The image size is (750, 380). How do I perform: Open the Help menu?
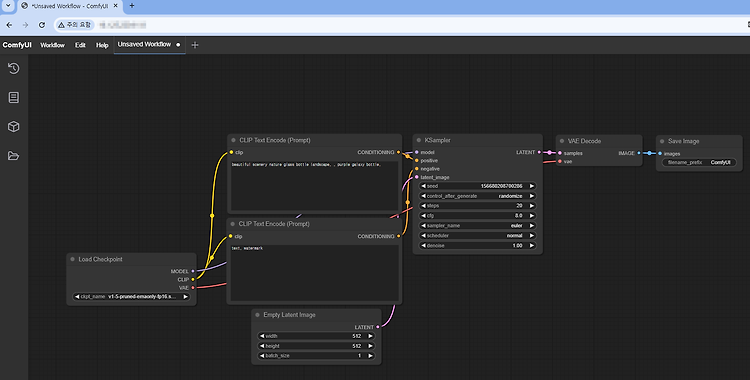click(102, 45)
